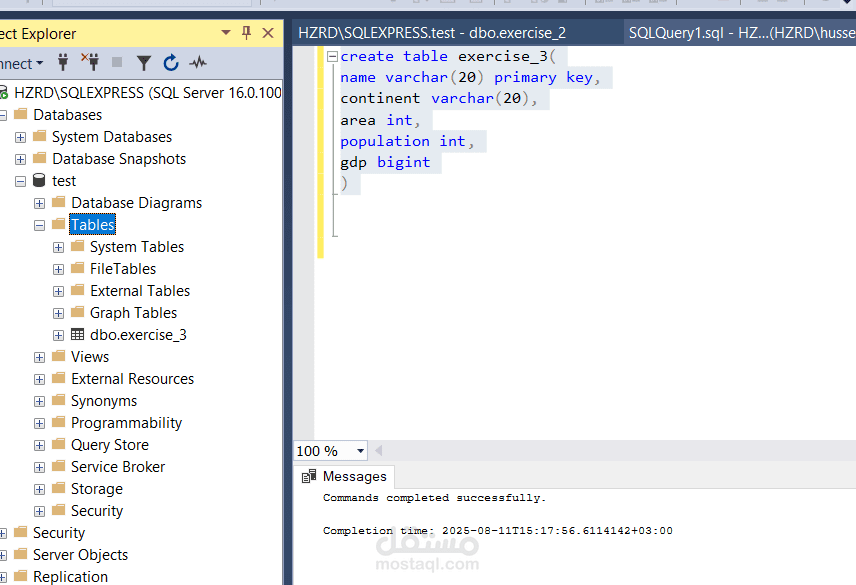This screenshot has height=585, width=856.
Task: Click the Query Store folder icon
Action: pos(58,444)
